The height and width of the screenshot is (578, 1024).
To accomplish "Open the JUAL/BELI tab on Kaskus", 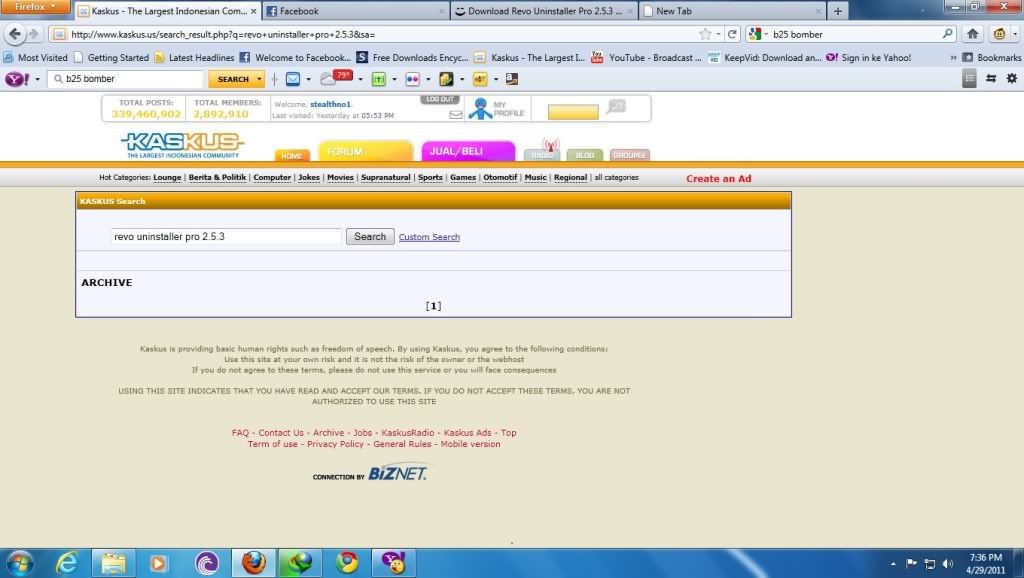I will 468,151.
